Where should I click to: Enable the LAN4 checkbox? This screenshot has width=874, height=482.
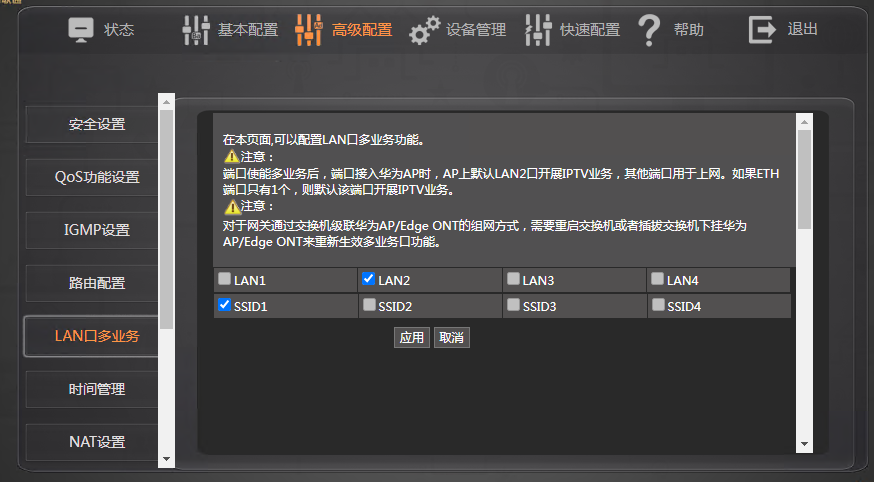[658, 279]
